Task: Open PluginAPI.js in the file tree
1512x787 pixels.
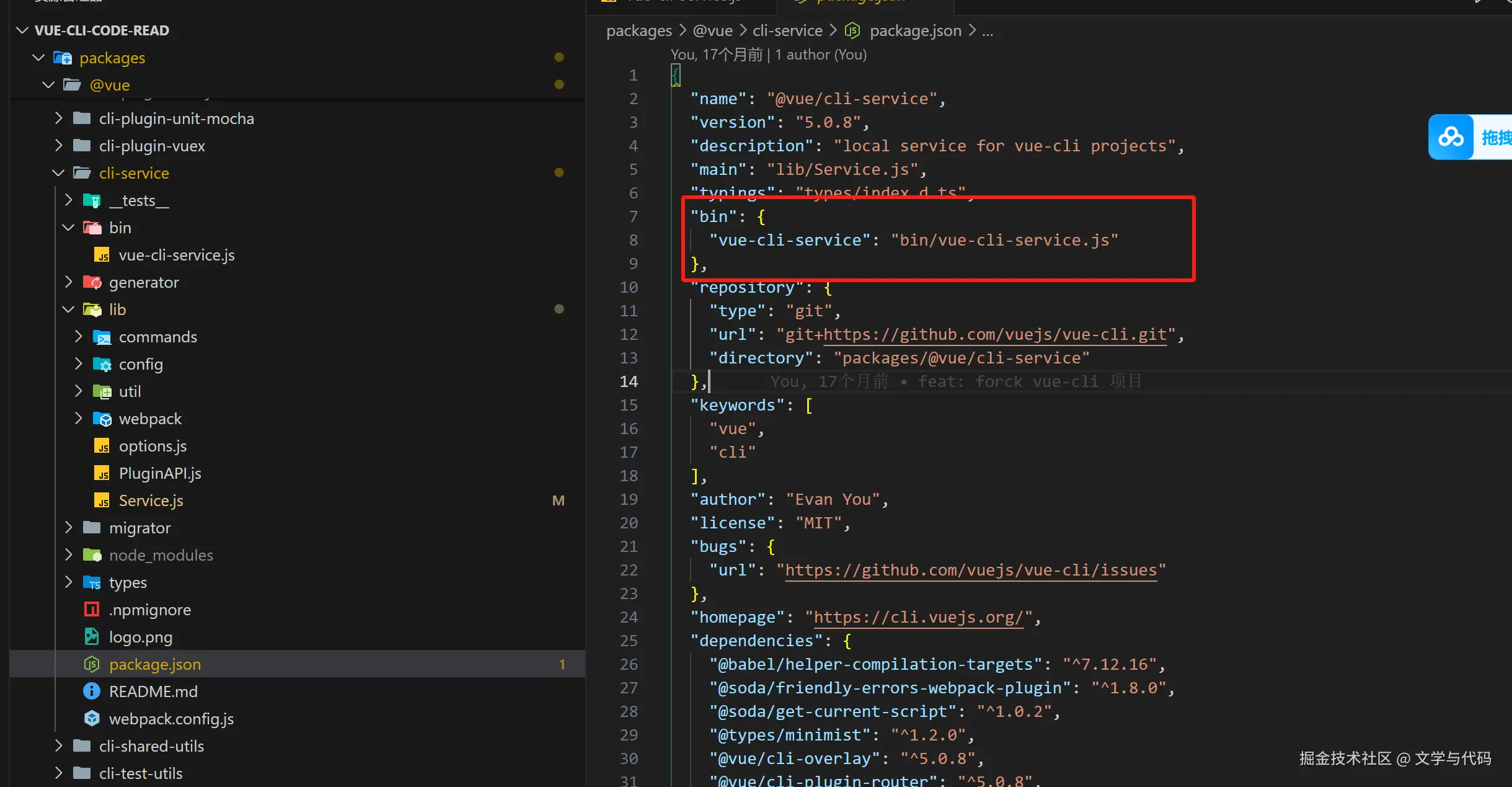Action: (x=160, y=474)
